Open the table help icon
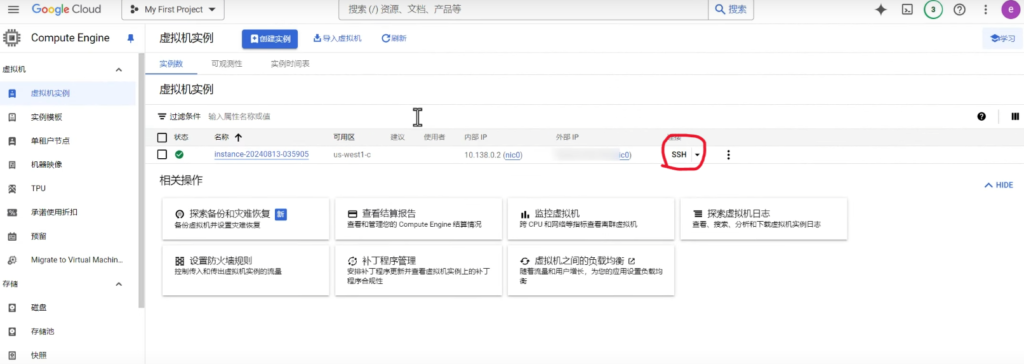 point(981,116)
